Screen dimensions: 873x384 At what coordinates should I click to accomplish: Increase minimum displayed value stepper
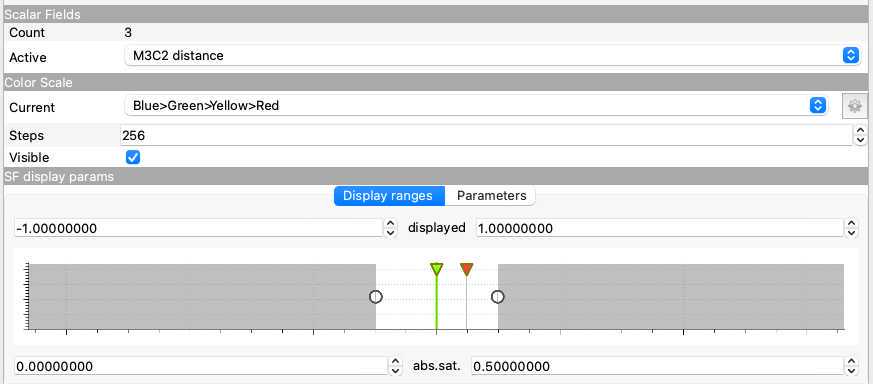tap(391, 224)
